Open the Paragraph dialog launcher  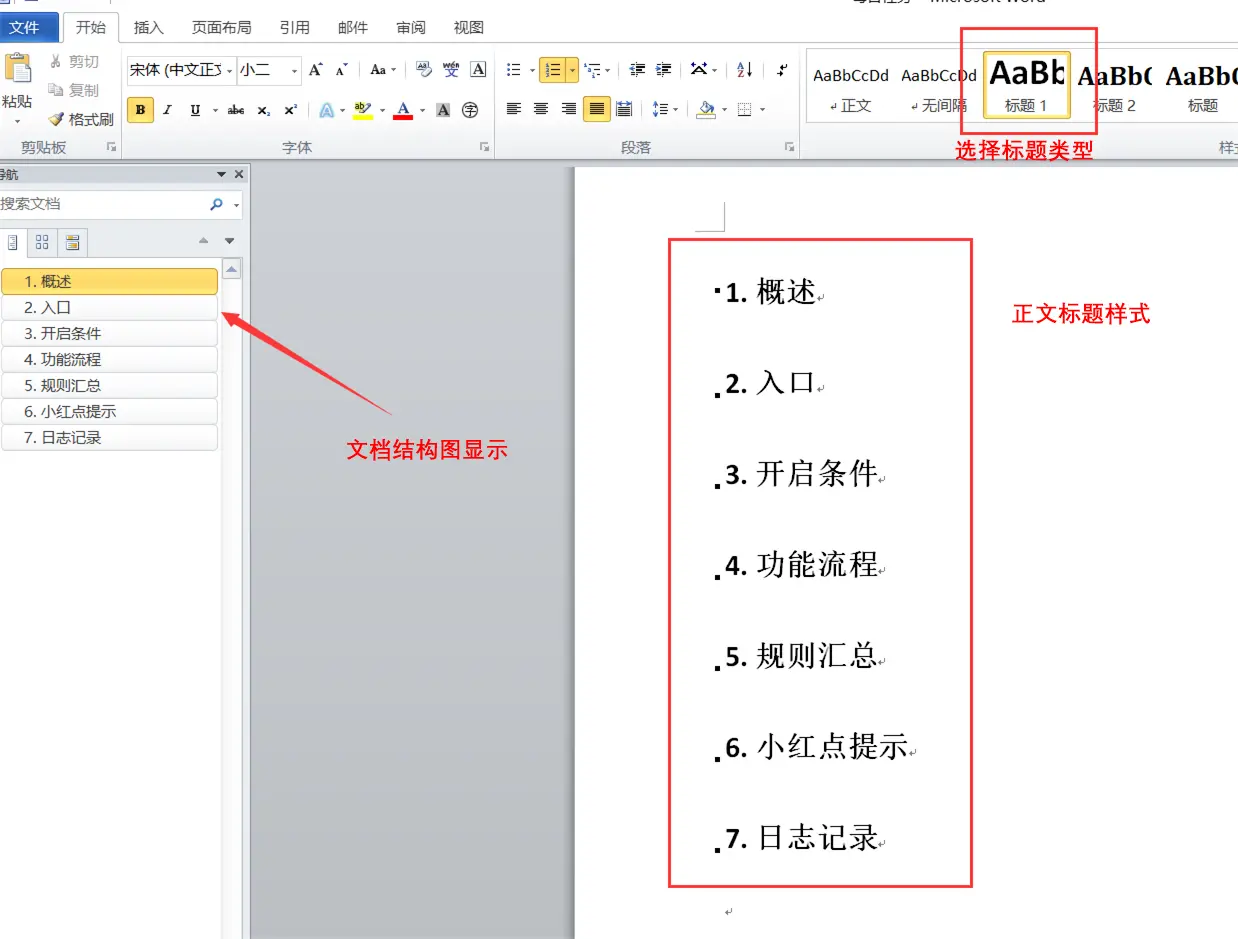click(x=790, y=147)
